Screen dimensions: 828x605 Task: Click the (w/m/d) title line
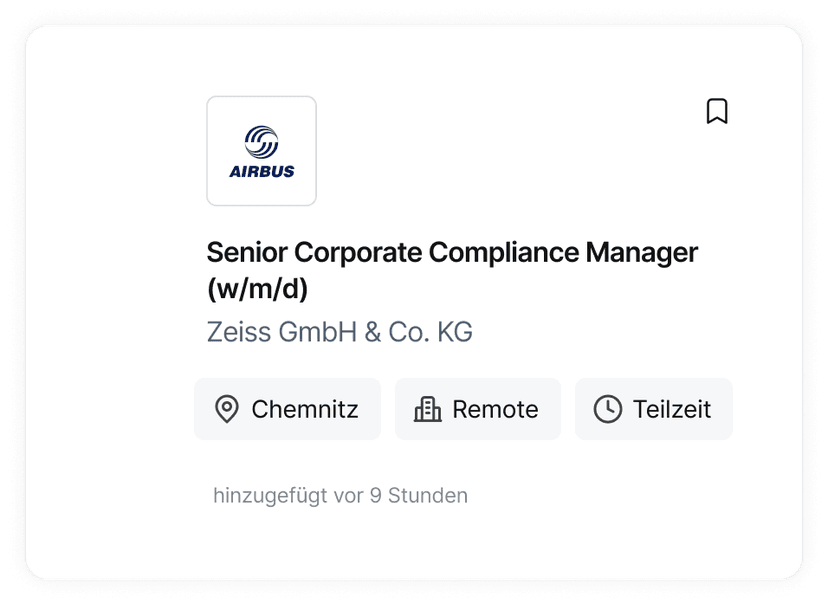pyautogui.click(x=257, y=289)
